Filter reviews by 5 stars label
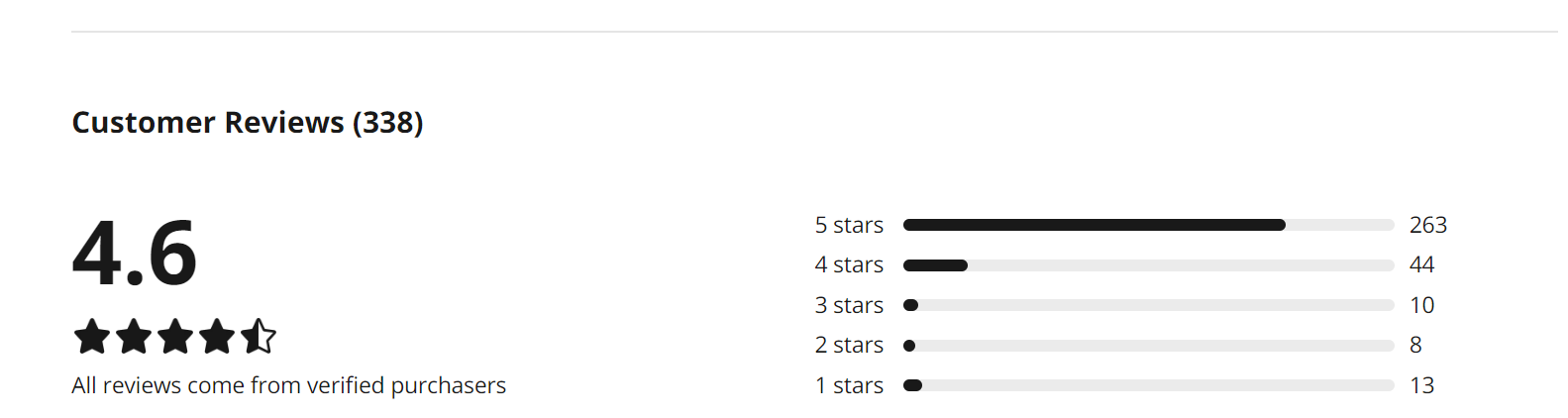The width and height of the screenshot is (1568, 418). tap(849, 225)
